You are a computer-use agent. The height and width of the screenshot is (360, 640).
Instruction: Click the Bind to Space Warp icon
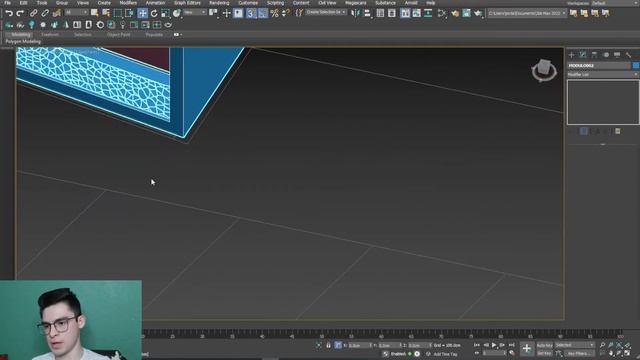click(56, 13)
